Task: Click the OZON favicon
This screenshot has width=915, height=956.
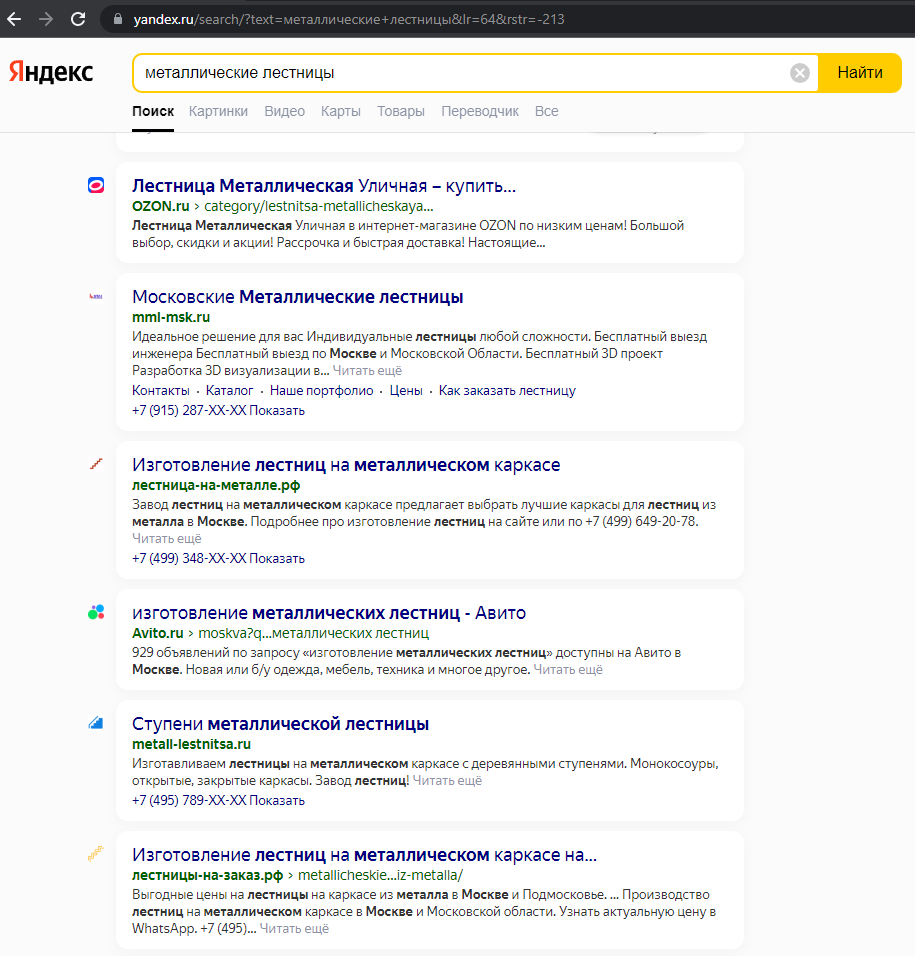Action: click(x=96, y=185)
